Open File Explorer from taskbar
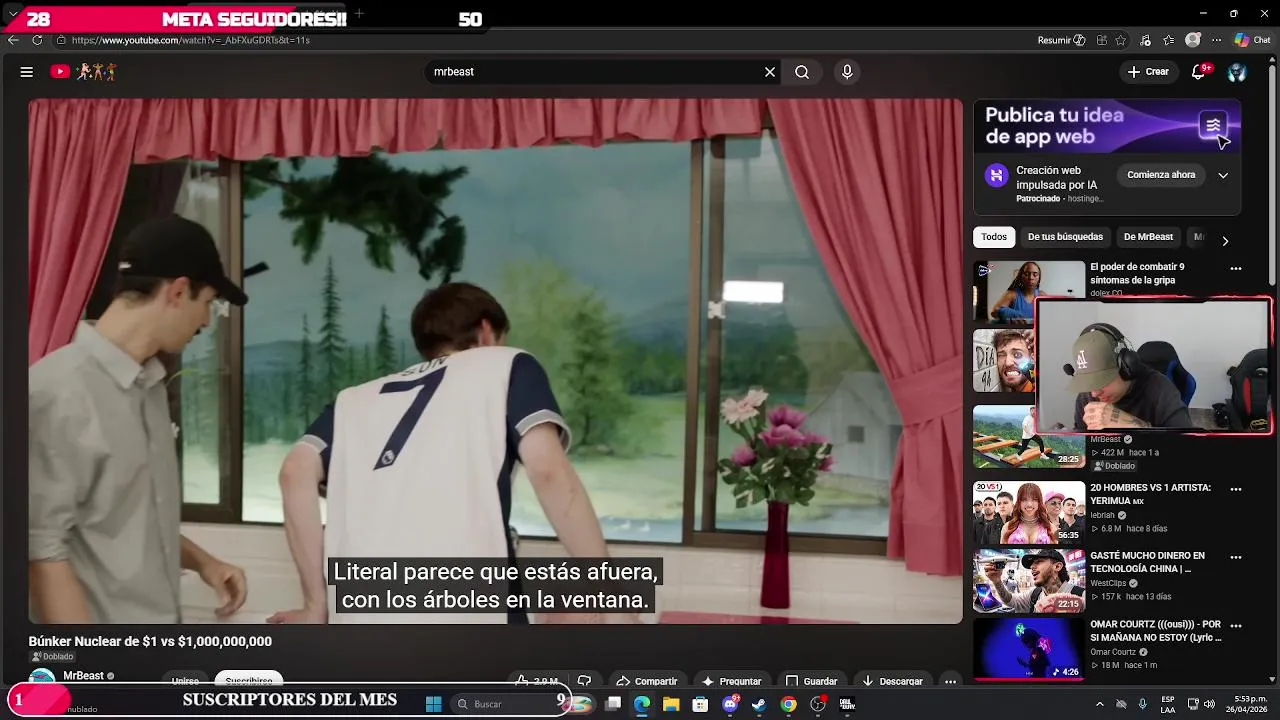The image size is (1280, 720). [x=671, y=704]
